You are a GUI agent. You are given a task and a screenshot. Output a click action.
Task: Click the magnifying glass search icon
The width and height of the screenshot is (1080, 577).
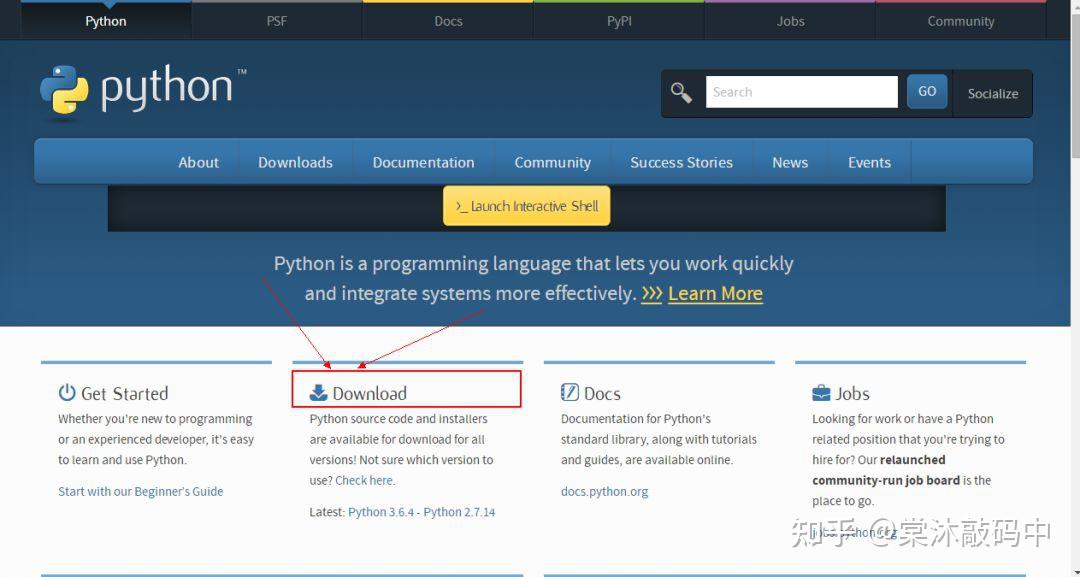click(x=681, y=92)
